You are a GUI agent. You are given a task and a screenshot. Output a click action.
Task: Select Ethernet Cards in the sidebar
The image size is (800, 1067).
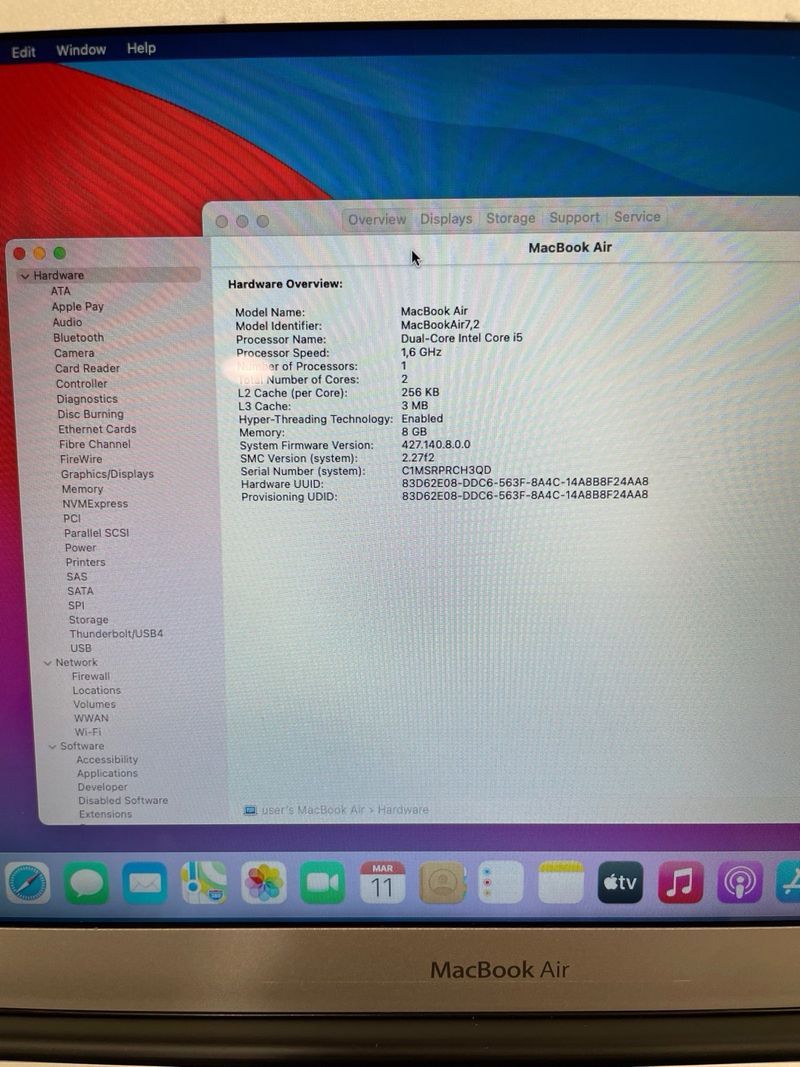[x=97, y=429]
